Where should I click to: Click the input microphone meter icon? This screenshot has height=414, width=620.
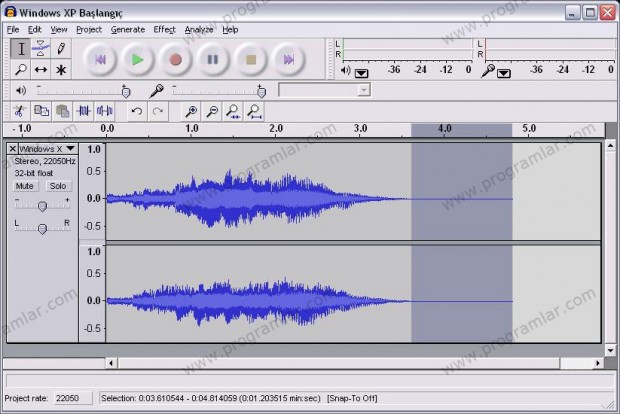pyautogui.click(x=488, y=71)
